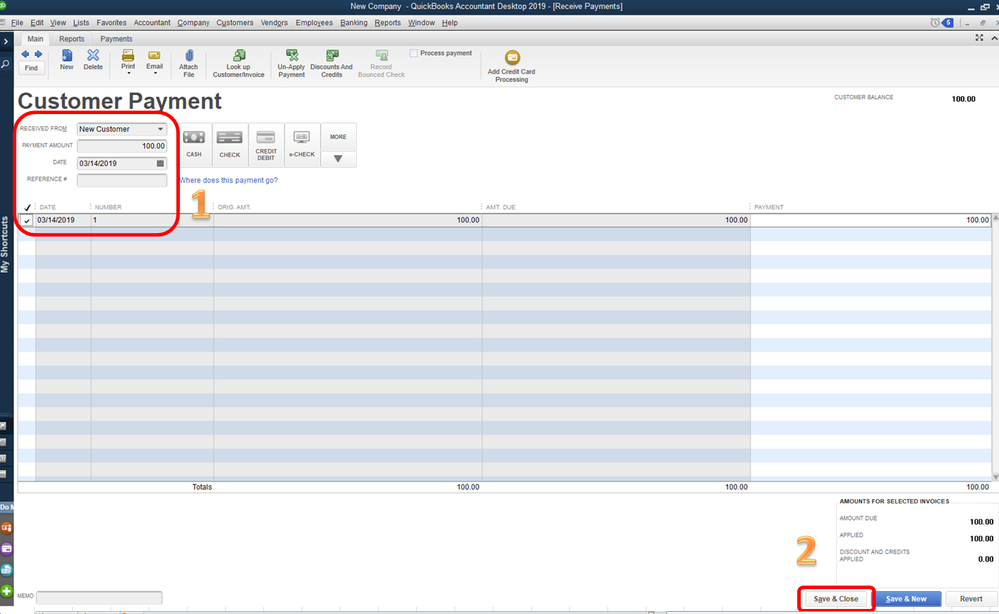Viewport: 999px width, 614px height.
Task: Select the Main ribbon tab
Action: (35, 39)
